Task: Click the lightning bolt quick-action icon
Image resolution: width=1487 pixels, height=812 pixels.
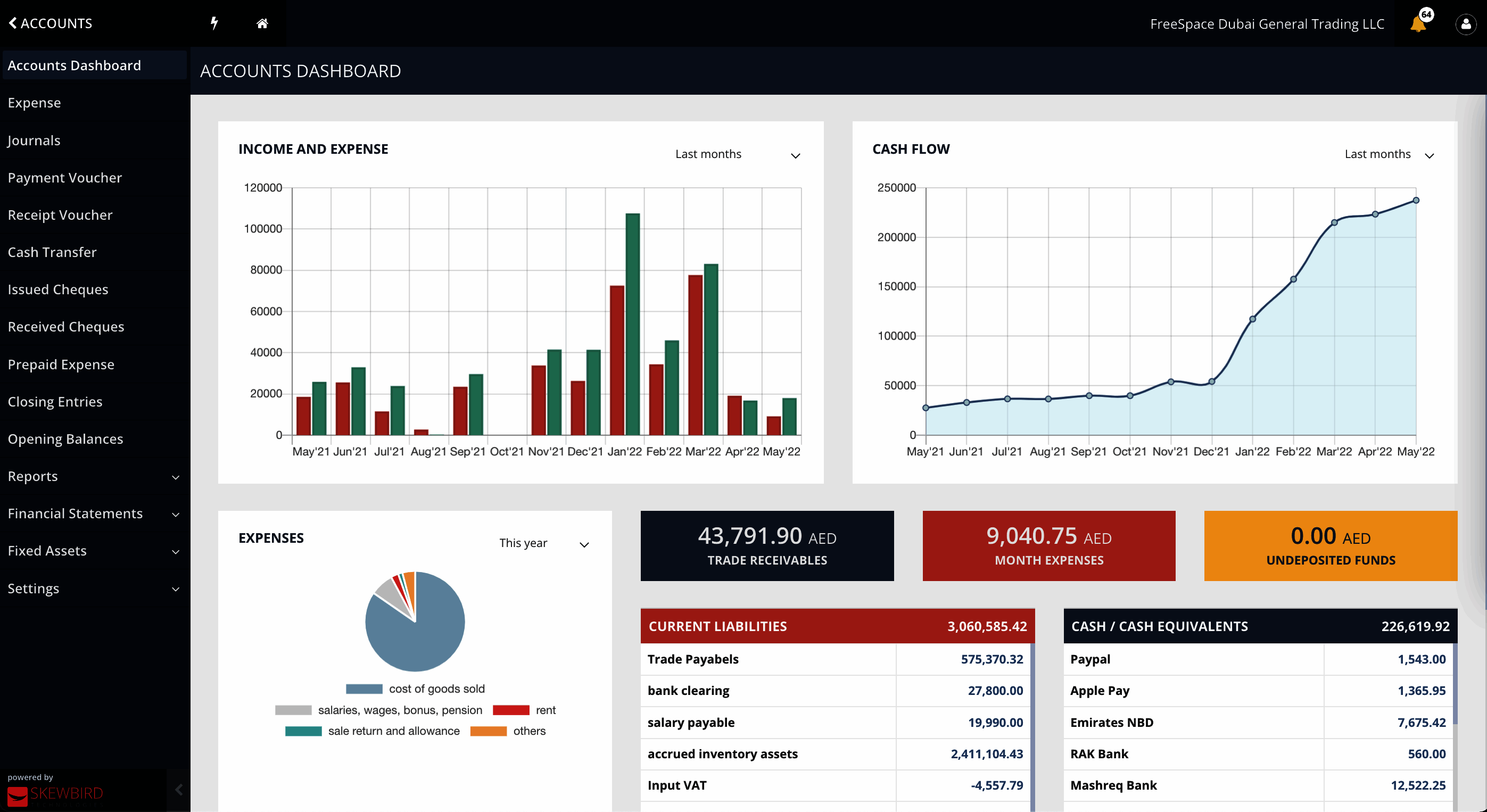Action: click(x=214, y=23)
